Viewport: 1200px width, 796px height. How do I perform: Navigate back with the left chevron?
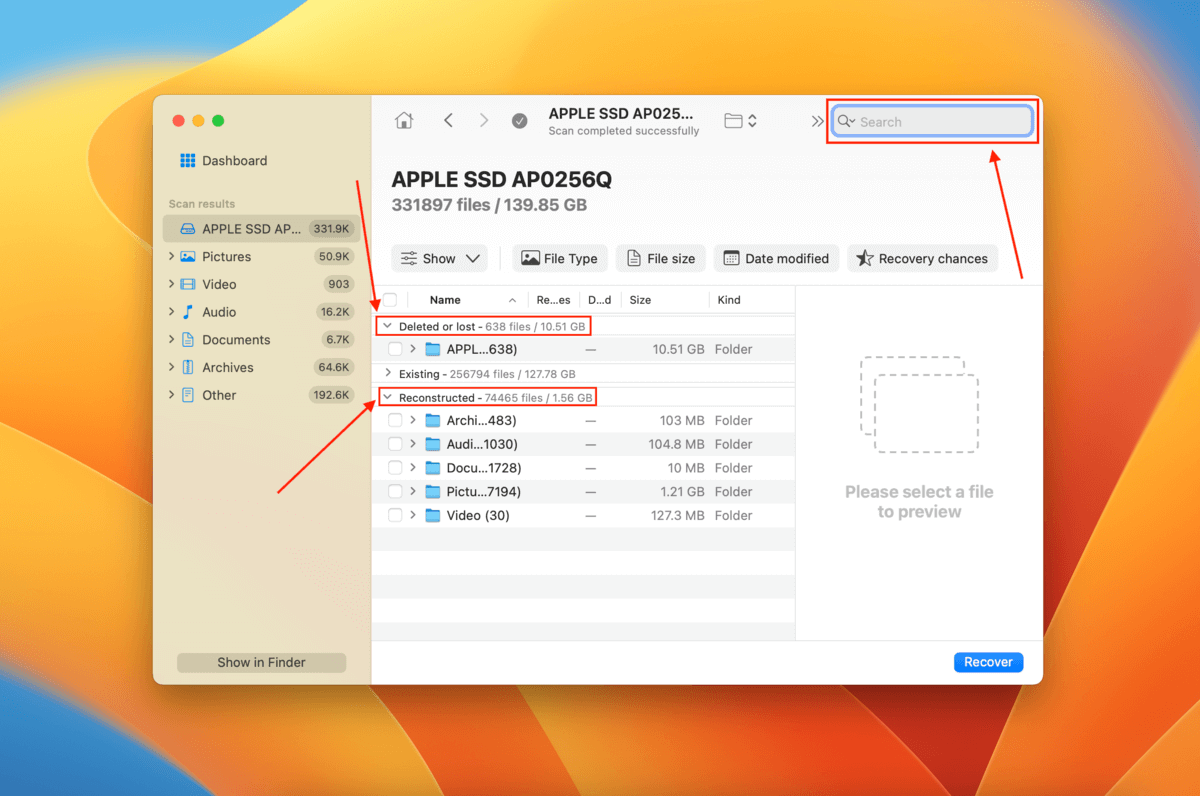(448, 121)
